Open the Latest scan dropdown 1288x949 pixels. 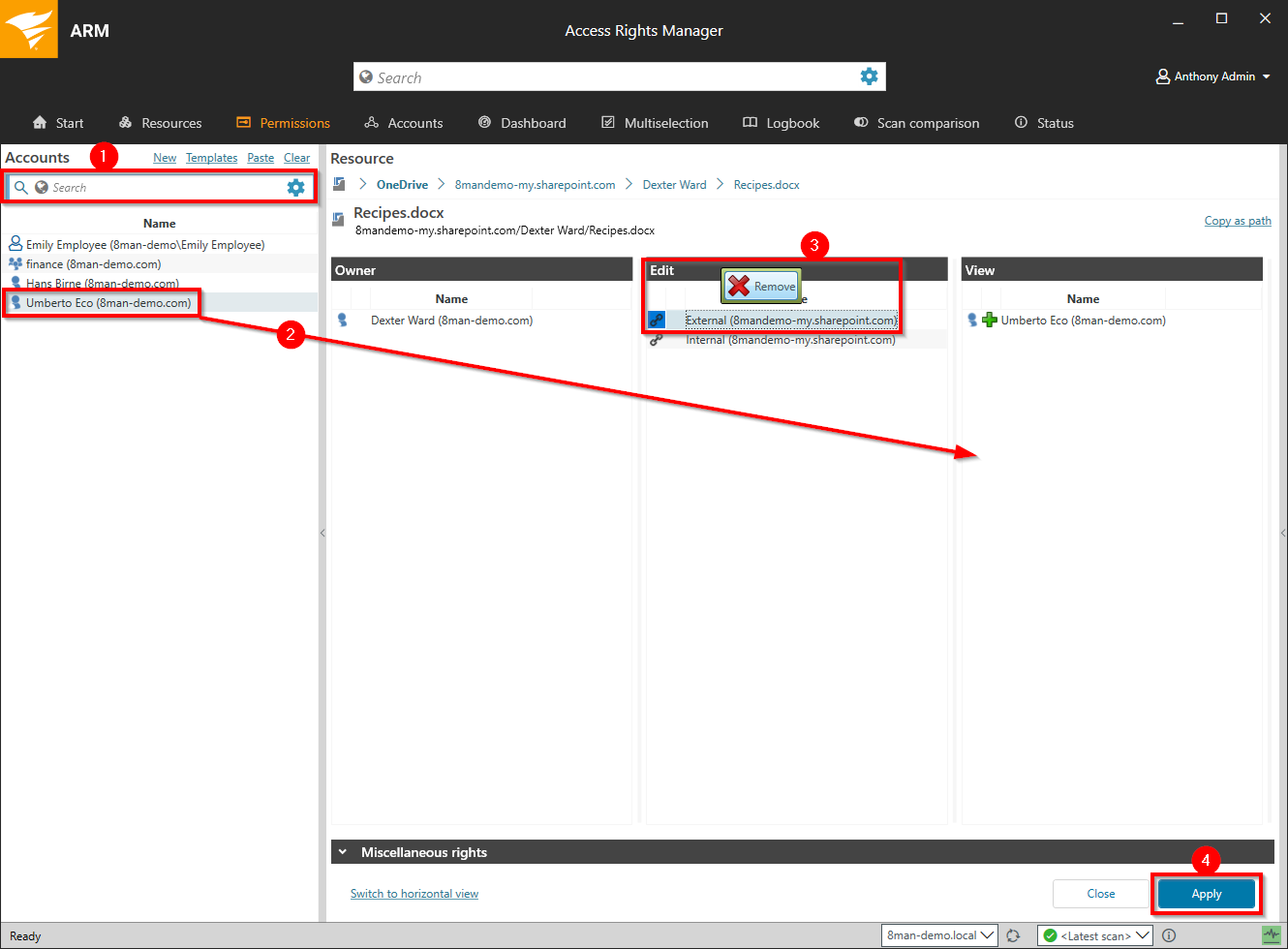pos(1142,935)
